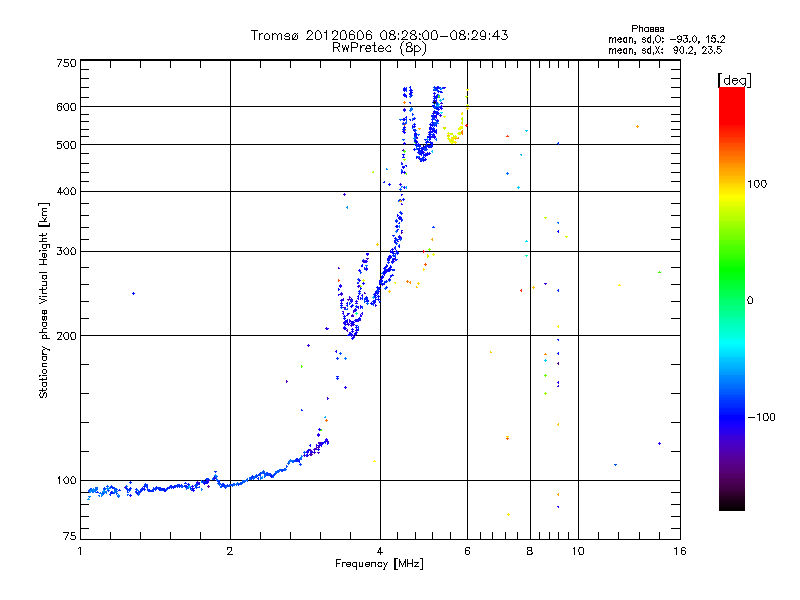Screen dimensions: 800x600
Task: Click the '16' tick label on frequency axis
Action: [680, 551]
